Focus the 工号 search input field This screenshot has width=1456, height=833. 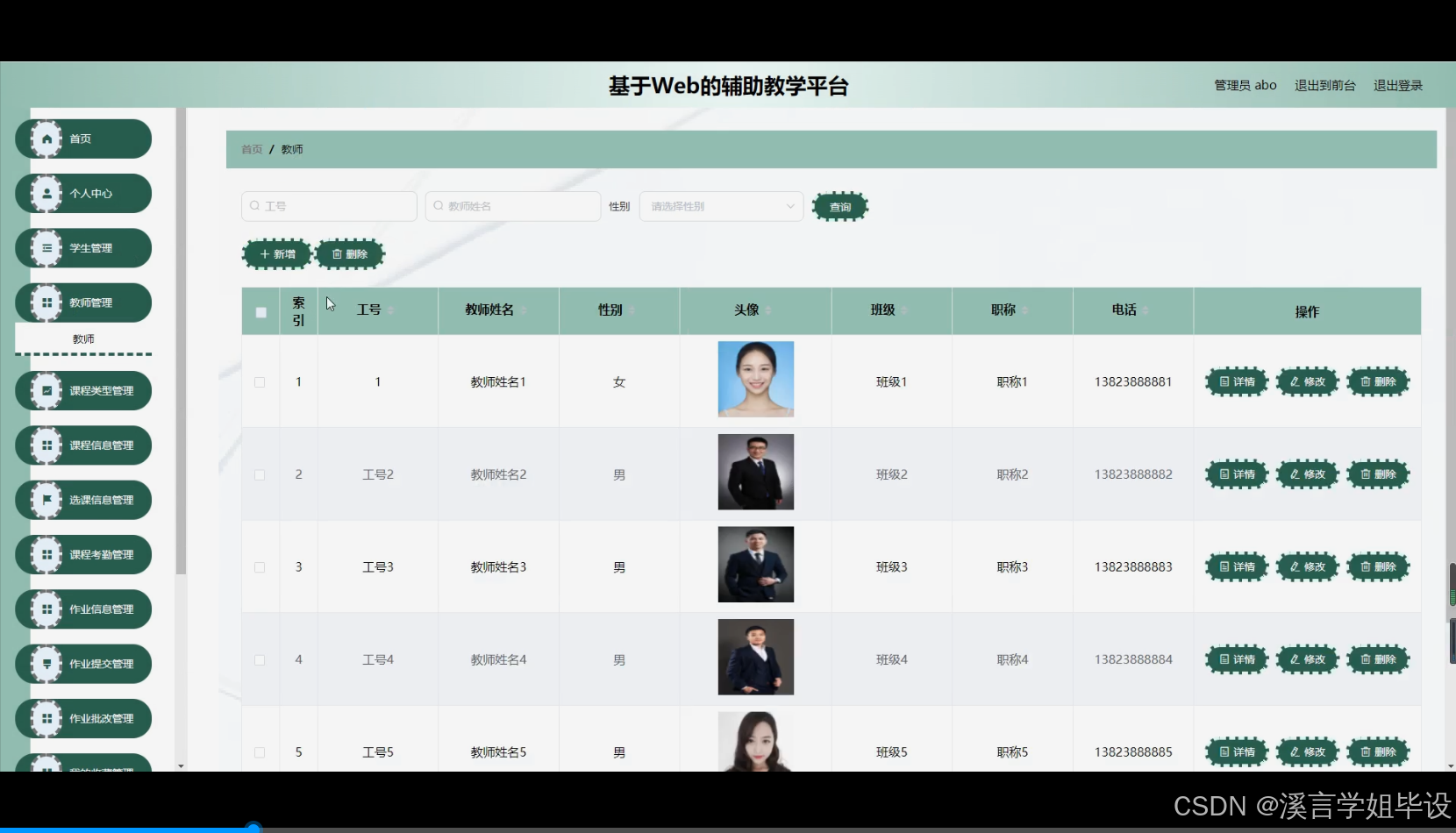click(329, 206)
